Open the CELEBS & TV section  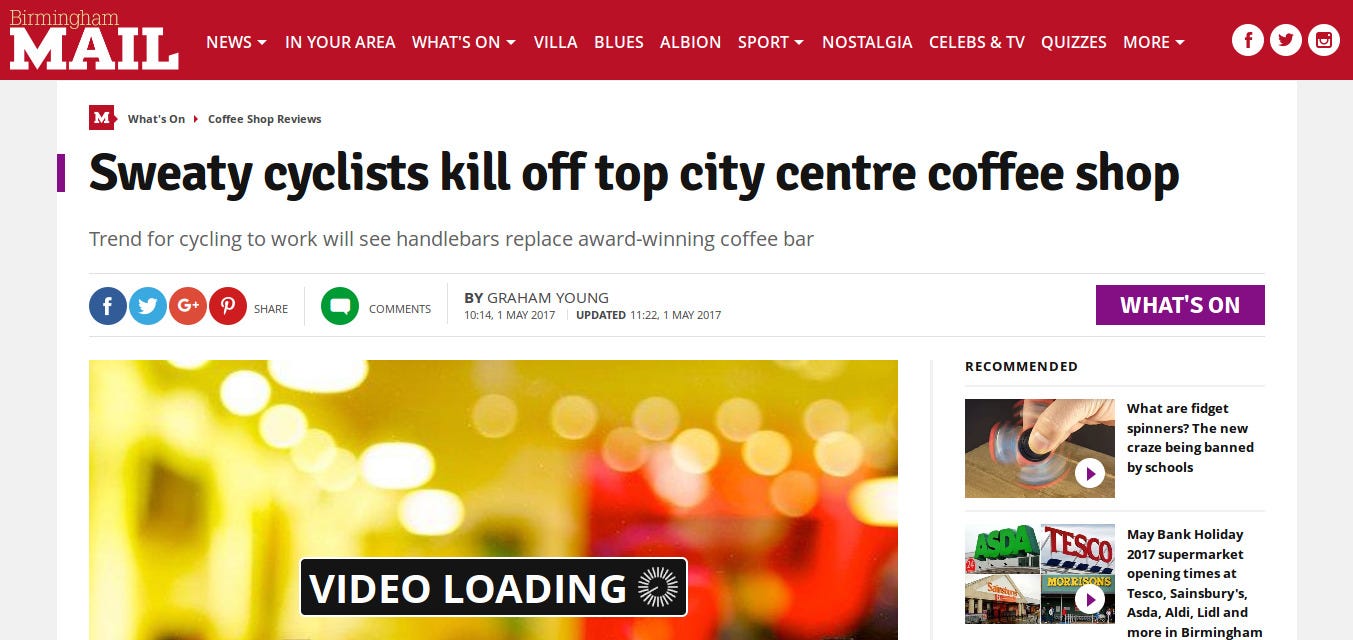pos(977,42)
